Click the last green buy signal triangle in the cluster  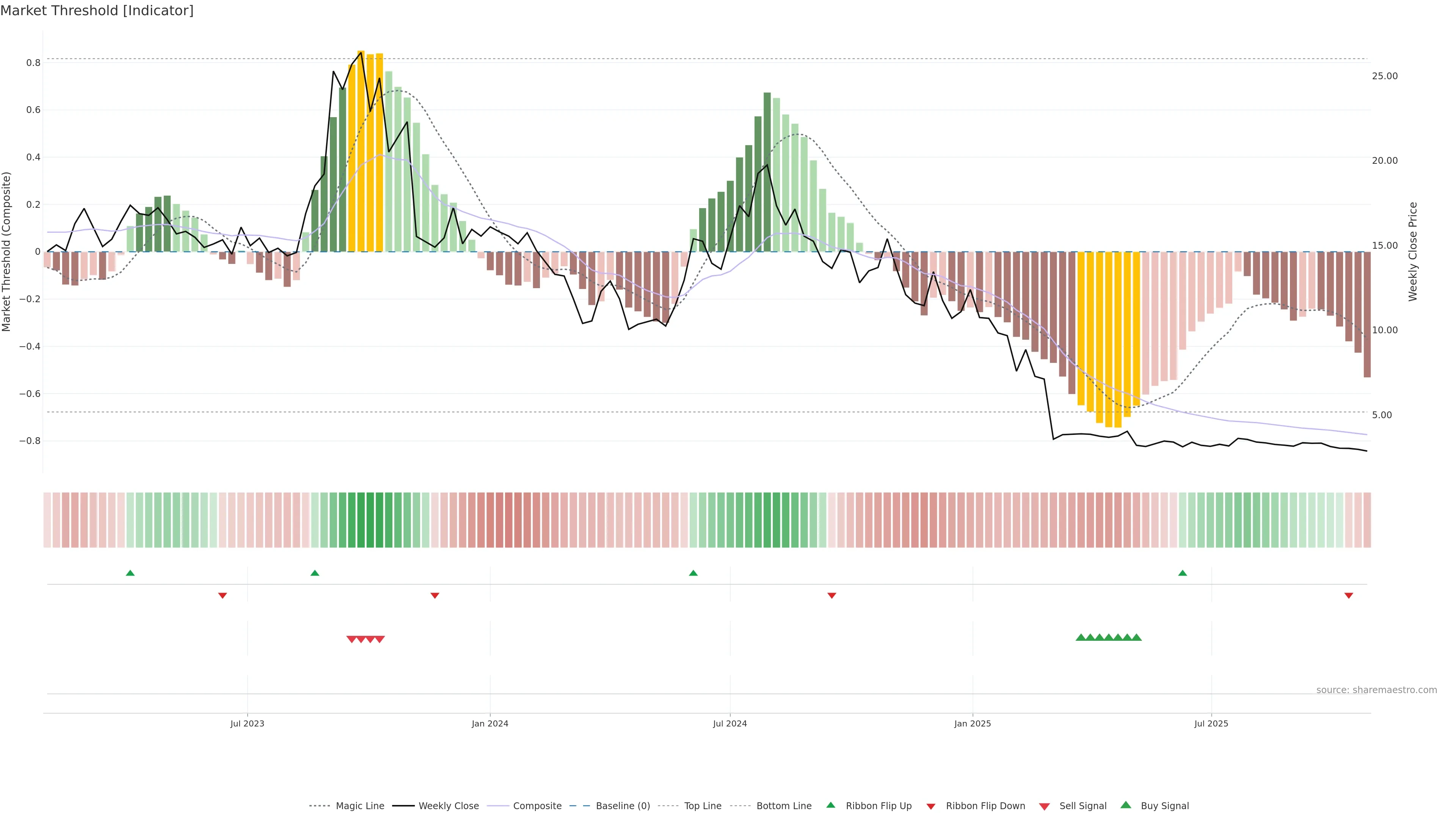[x=1137, y=637]
